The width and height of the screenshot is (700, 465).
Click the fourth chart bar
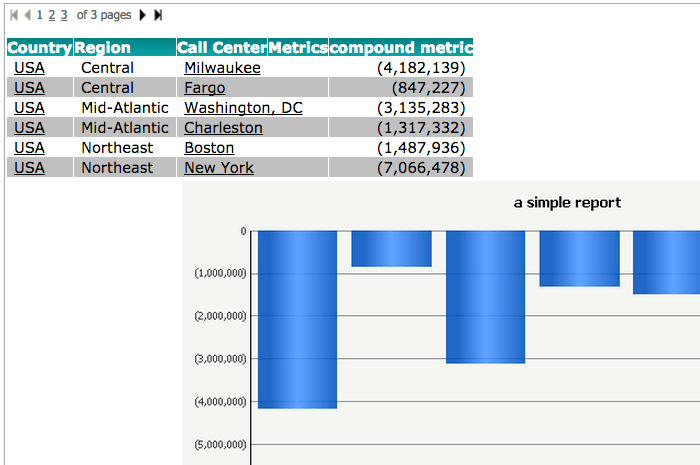point(579,258)
